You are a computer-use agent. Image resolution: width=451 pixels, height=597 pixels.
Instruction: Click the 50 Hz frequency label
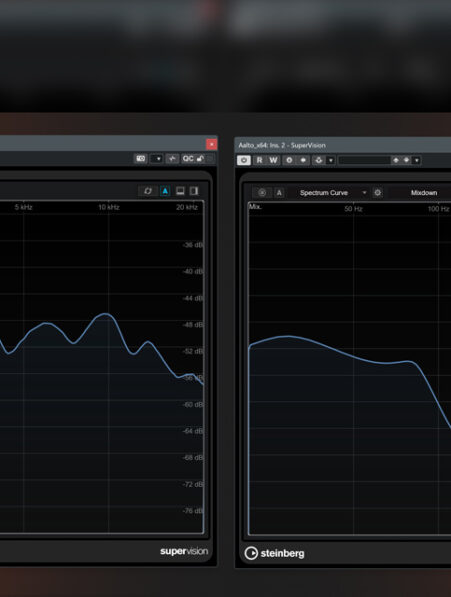tap(354, 209)
